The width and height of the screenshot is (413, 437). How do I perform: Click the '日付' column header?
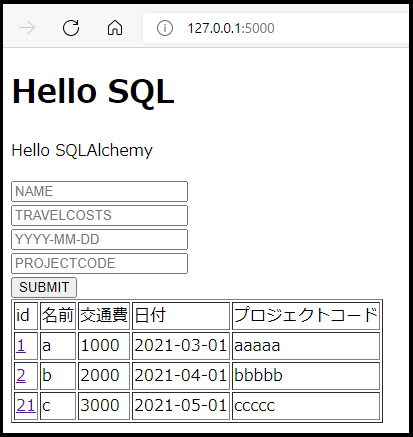(x=181, y=316)
